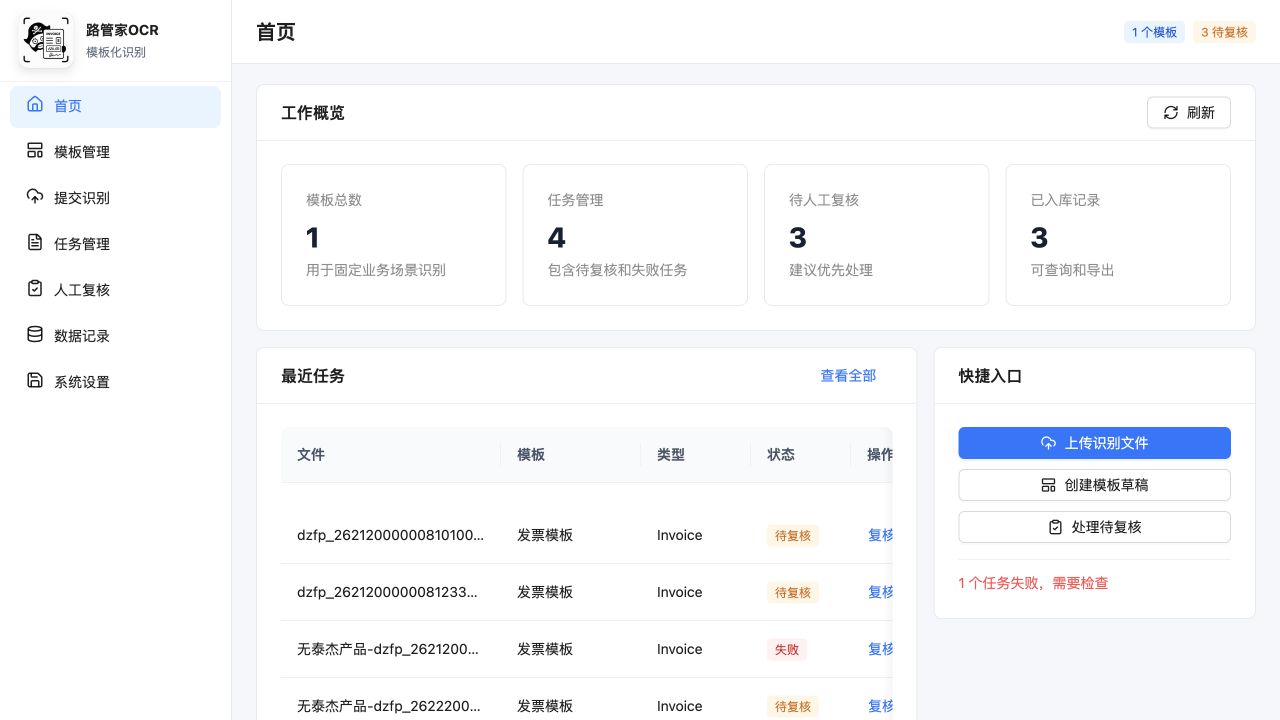This screenshot has height=720, width=1280.
Task: Click 复核 link for dzfp_2621200000081233 row
Action: [880, 592]
